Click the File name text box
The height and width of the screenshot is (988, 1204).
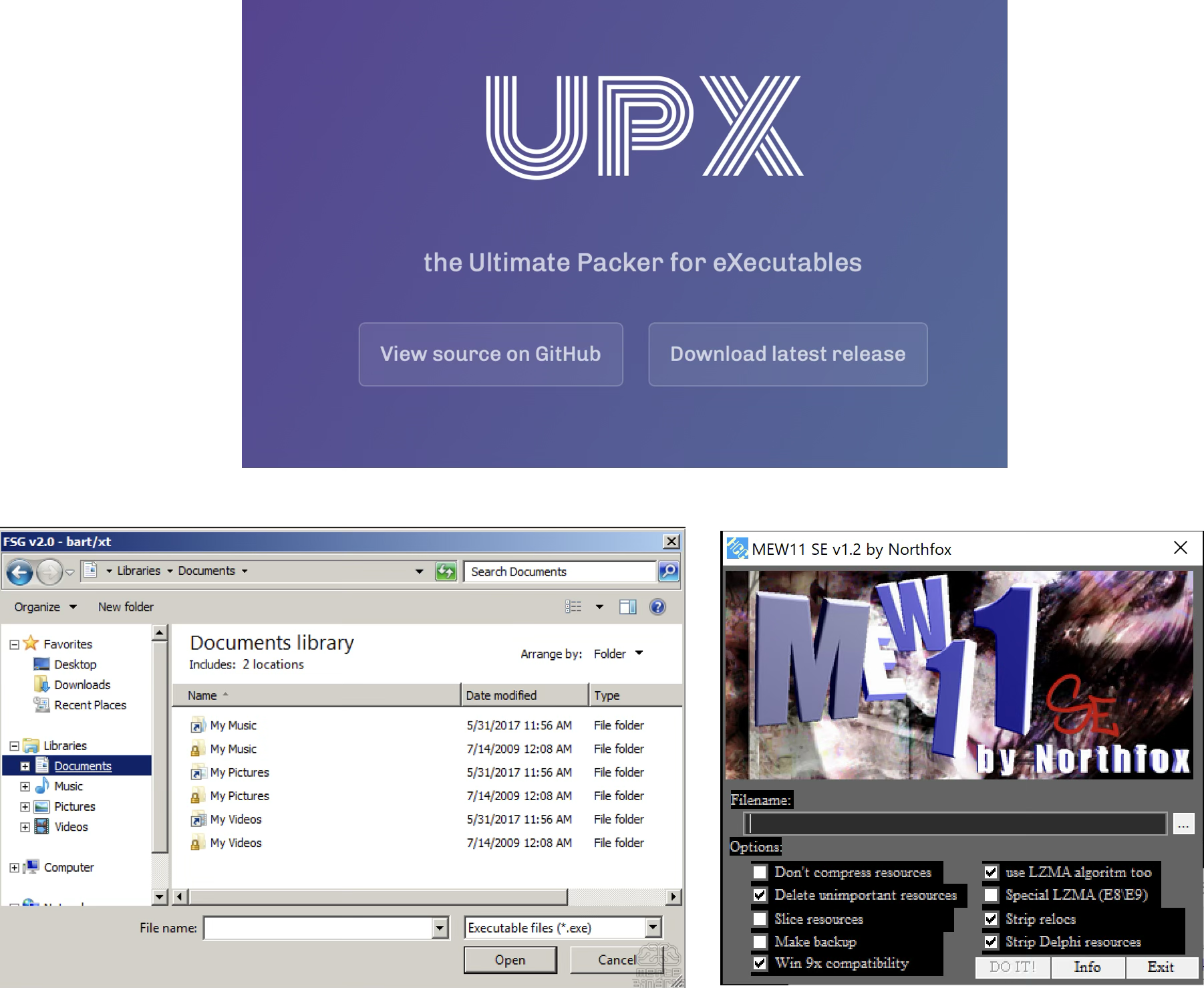click(x=319, y=928)
